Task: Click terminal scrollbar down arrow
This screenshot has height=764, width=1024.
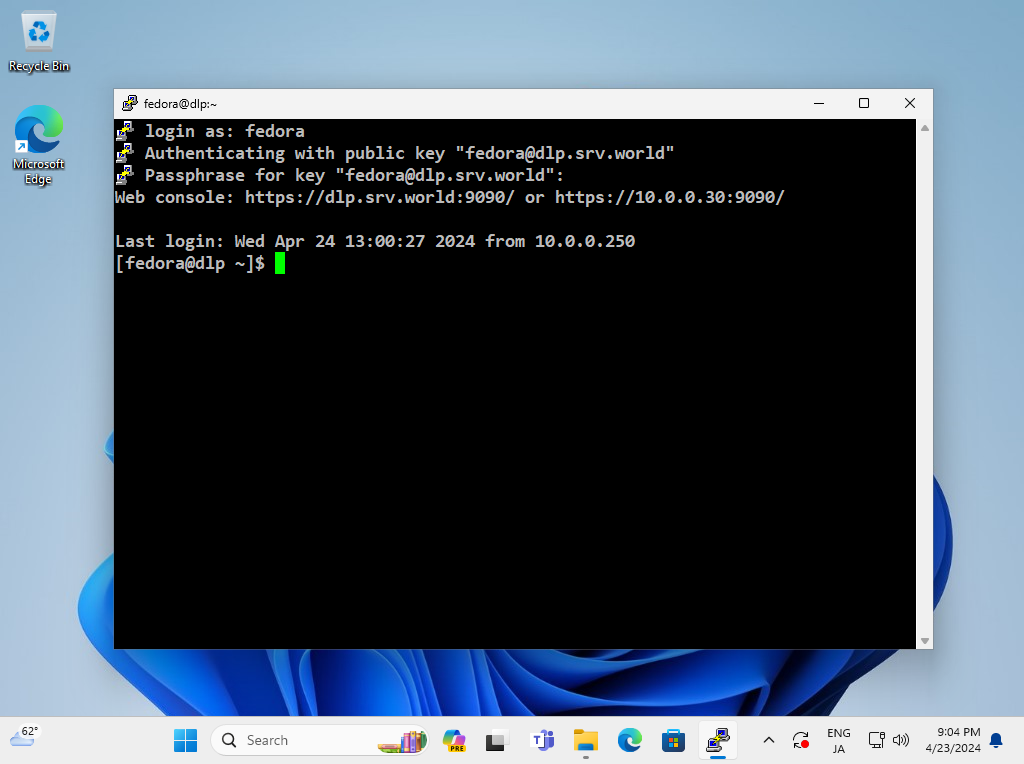Action: (x=925, y=641)
